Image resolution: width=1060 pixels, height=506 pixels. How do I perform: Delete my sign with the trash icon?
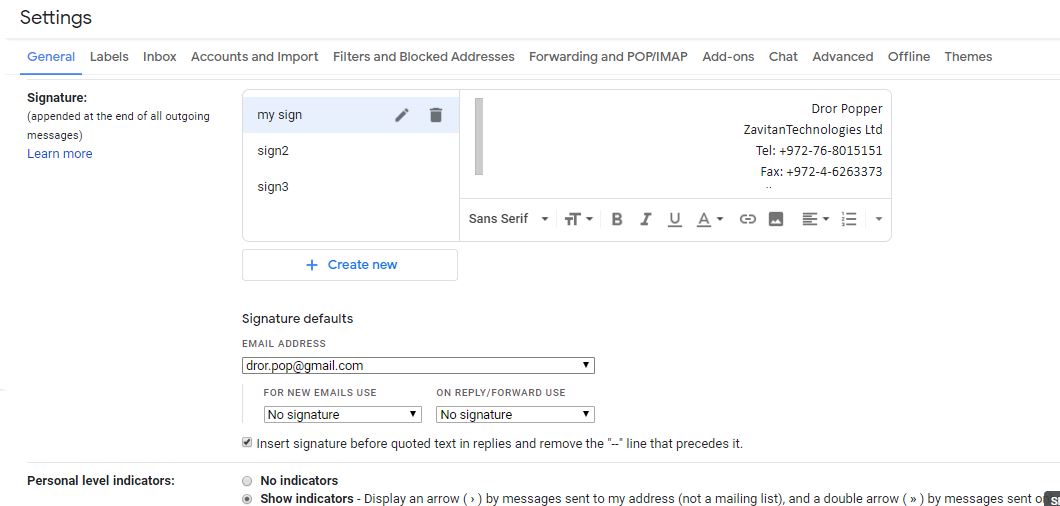click(x=435, y=115)
